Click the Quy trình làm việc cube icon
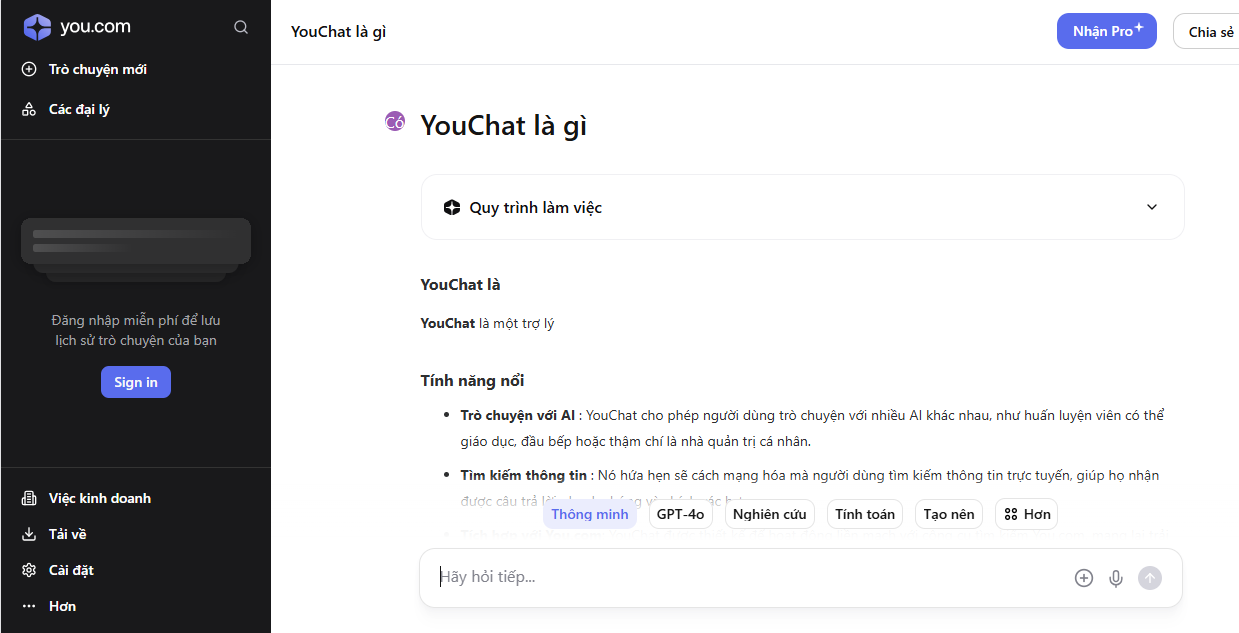Screen dimensions: 1239x633 pyautogui.click(x=451, y=208)
